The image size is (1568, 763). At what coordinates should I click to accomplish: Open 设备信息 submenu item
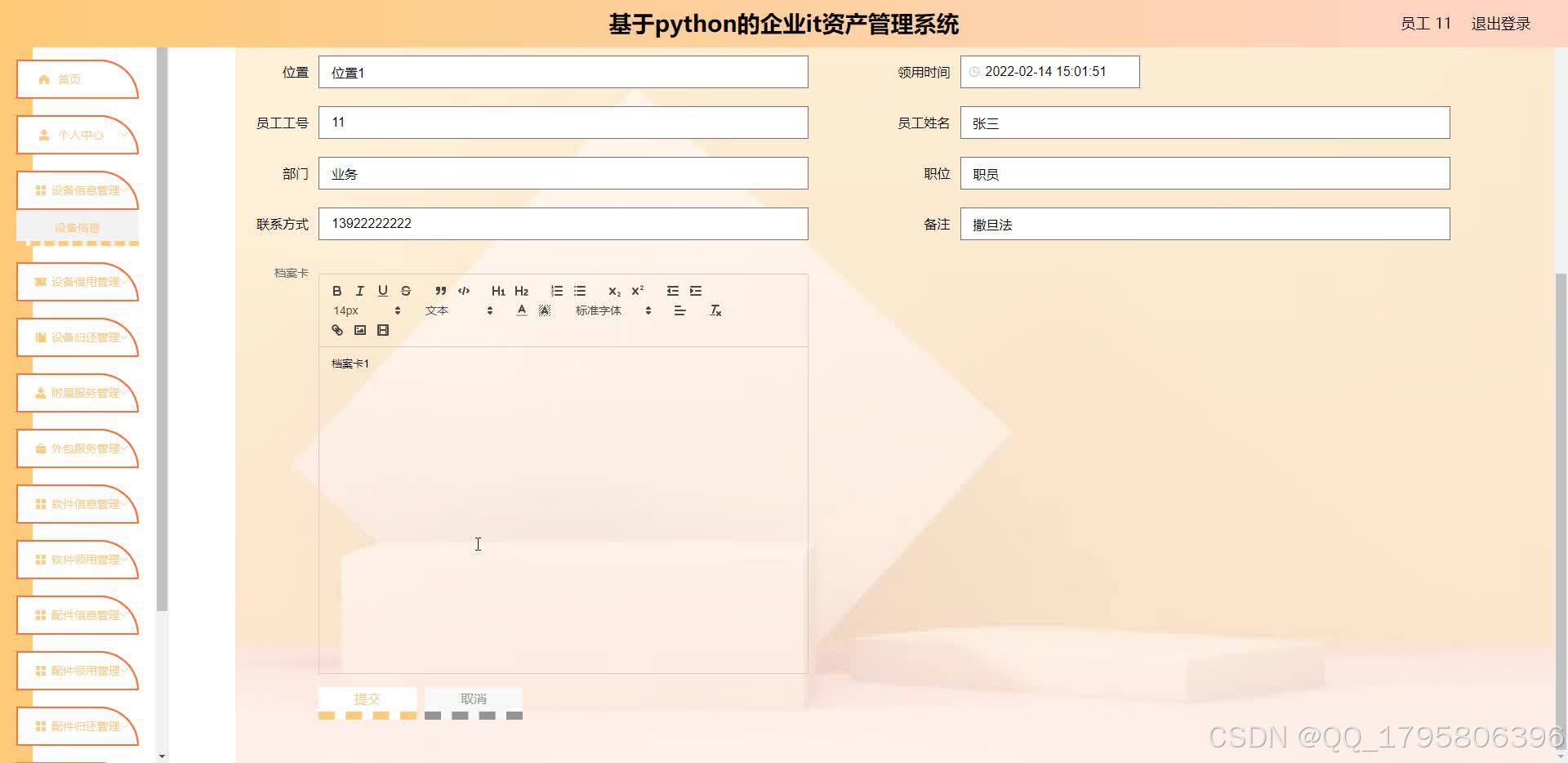[x=78, y=228]
